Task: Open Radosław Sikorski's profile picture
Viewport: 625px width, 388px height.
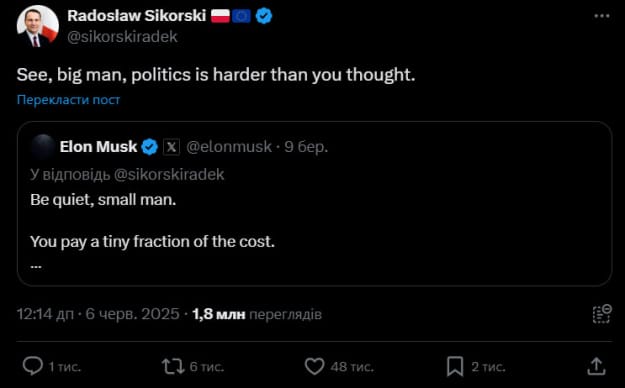Action: pyautogui.click(x=37, y=26)
